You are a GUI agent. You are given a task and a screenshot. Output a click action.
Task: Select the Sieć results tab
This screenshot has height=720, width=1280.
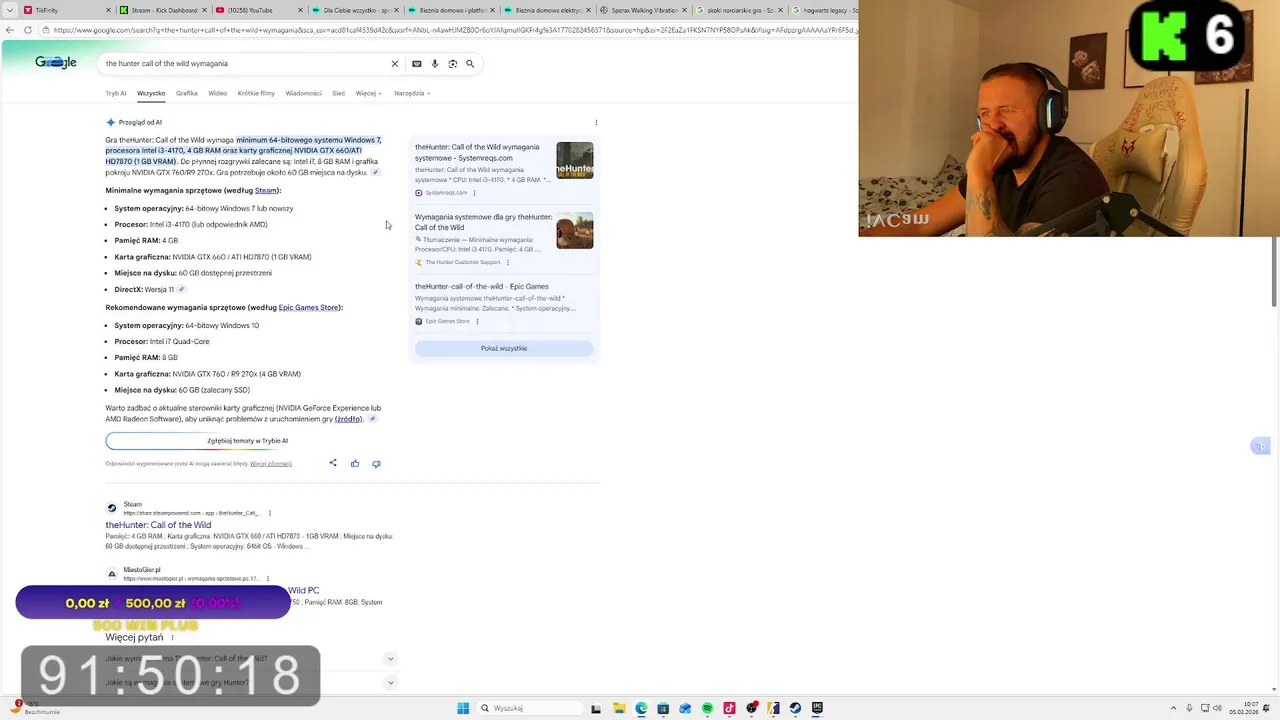click(x=338, y=93)
